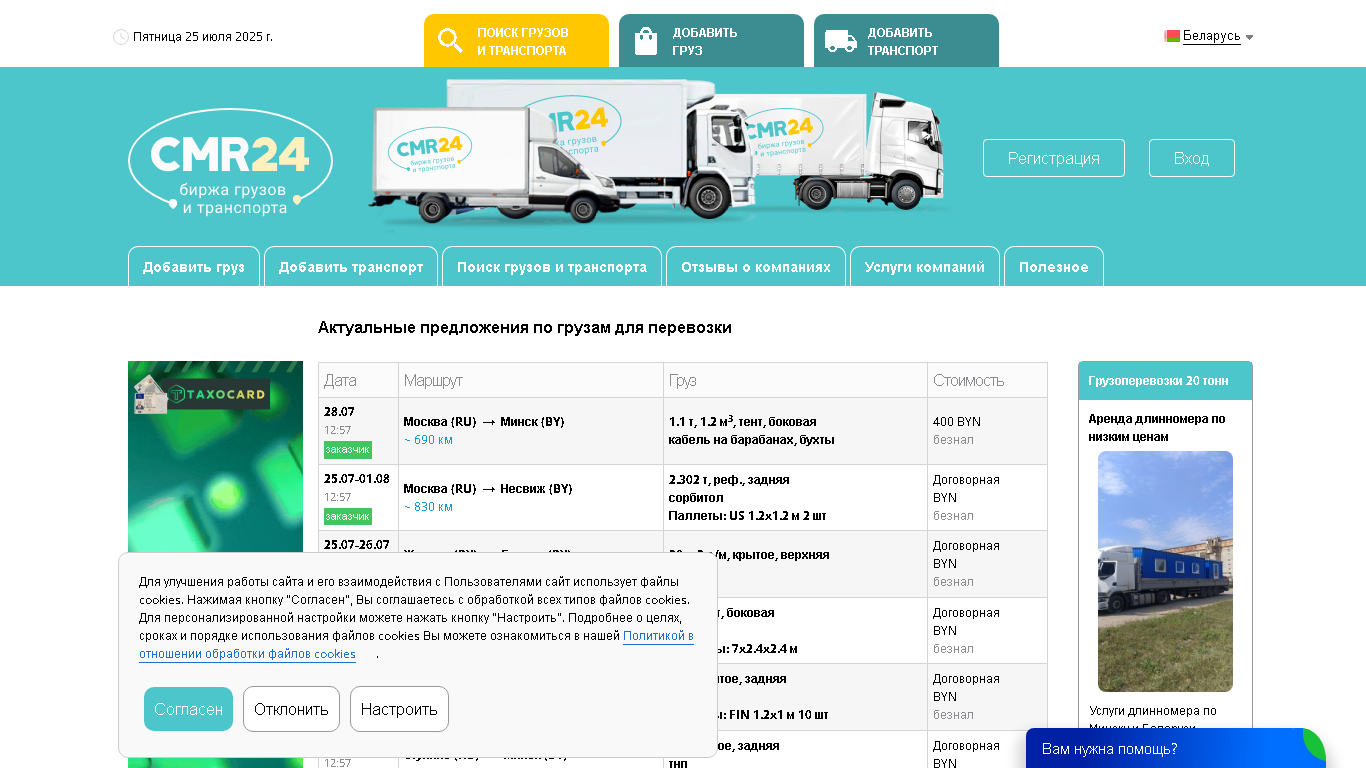Open the Поиск грузов и транспорта navigation tab

[x=552, y=267]
